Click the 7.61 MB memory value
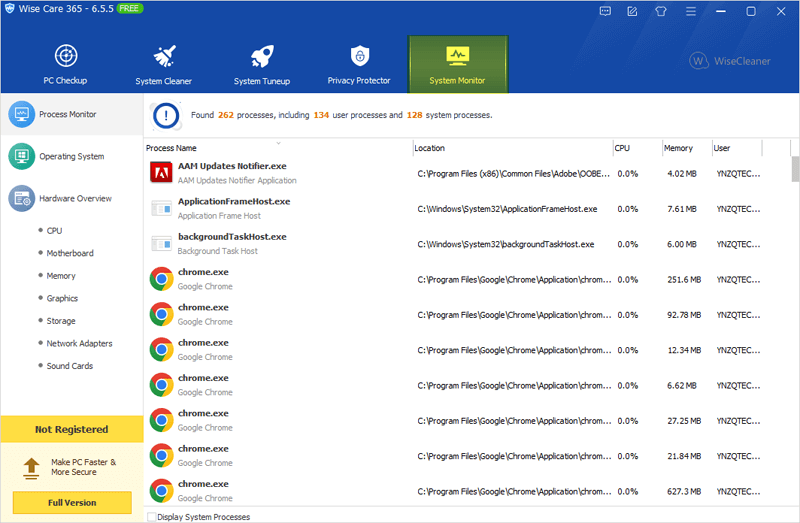 click(x=682, y=209)
